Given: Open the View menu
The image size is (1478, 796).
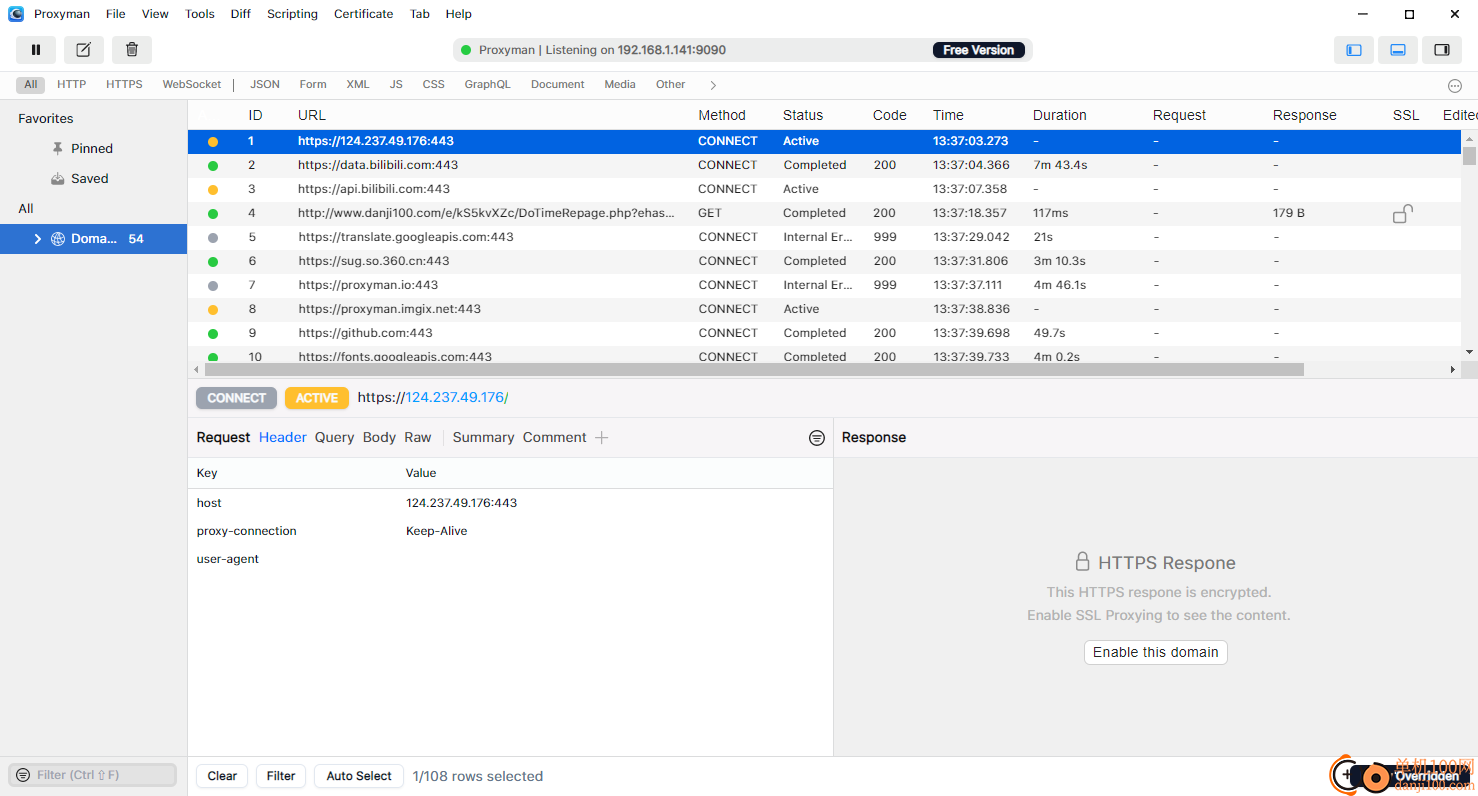Looking at the screenshot, I should point(155,14).
